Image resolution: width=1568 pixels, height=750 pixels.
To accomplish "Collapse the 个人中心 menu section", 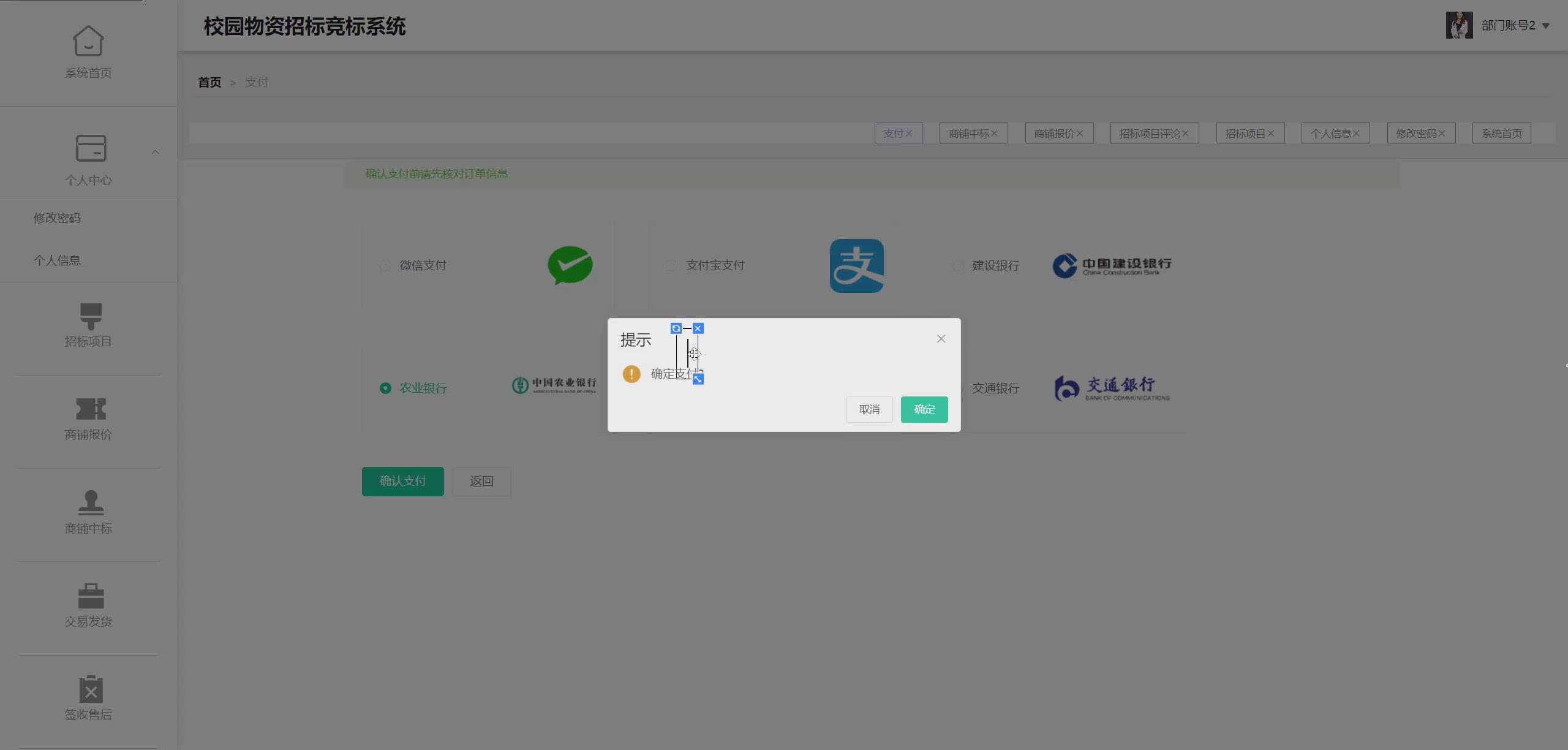I will [155, 152].
